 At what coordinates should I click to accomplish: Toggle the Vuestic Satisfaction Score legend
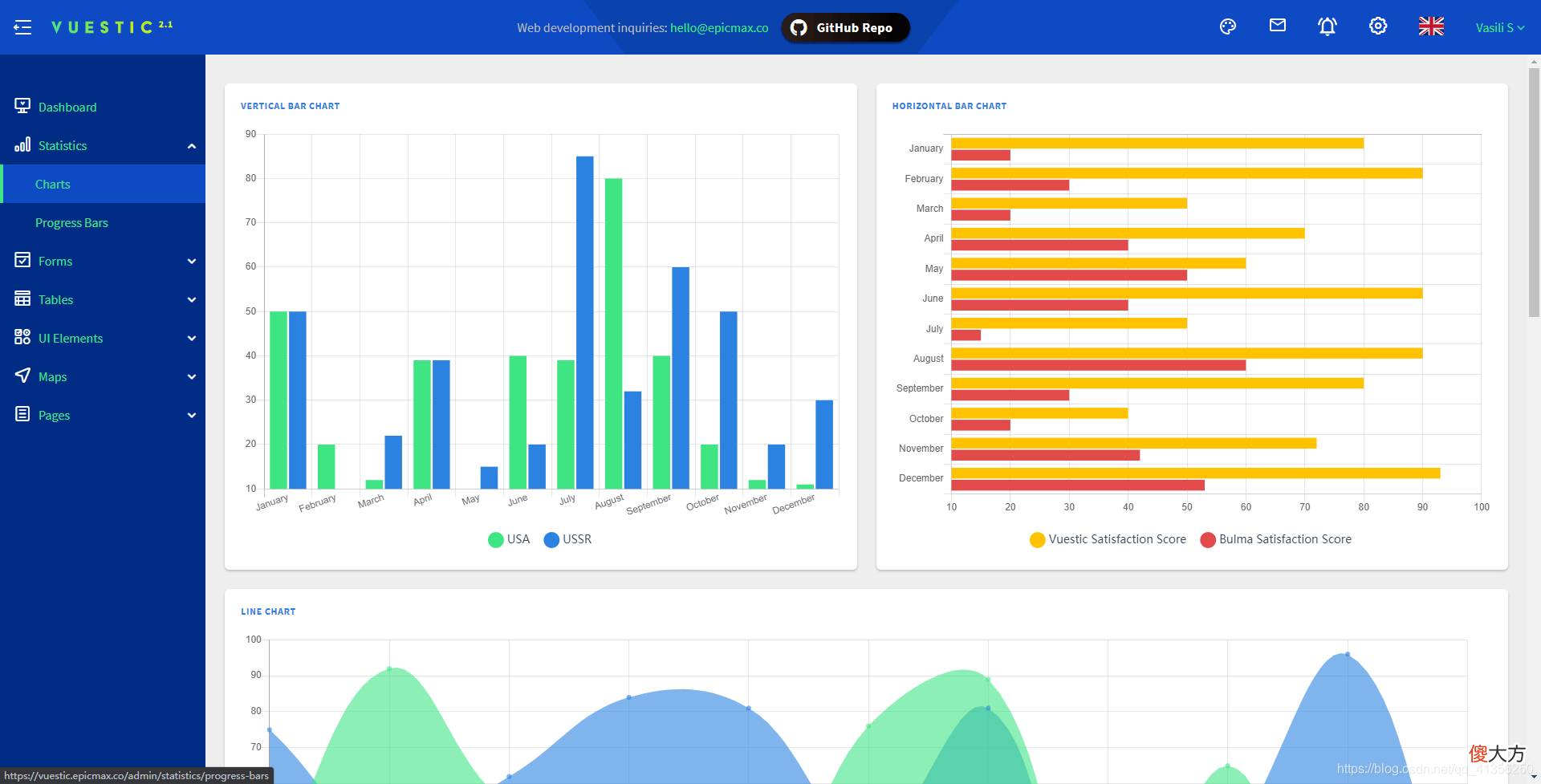[1108, 539]
